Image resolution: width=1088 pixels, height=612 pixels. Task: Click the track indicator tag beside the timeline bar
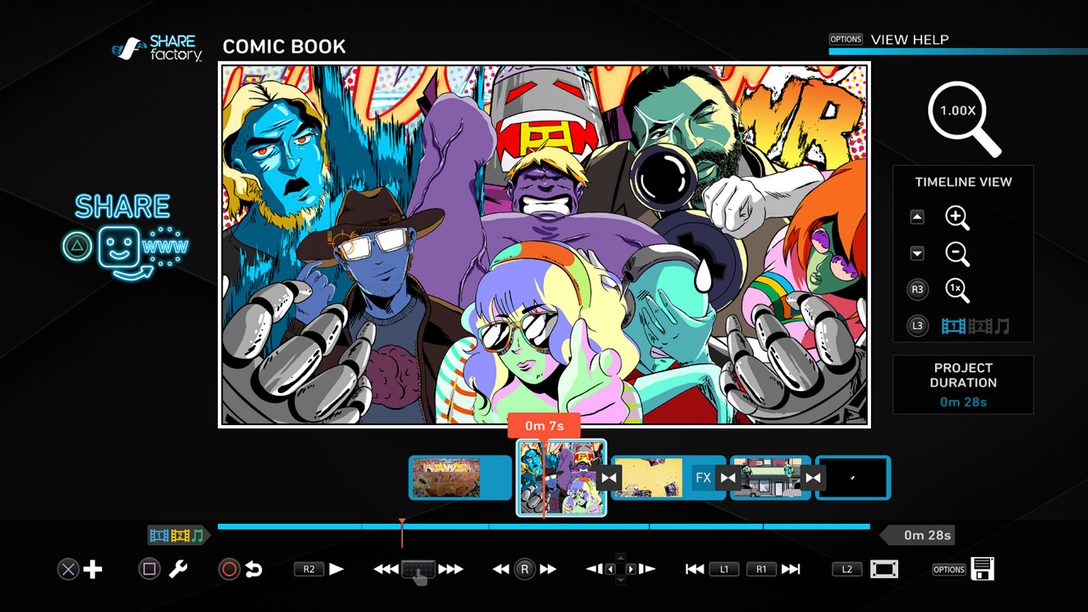click(178, 535)
